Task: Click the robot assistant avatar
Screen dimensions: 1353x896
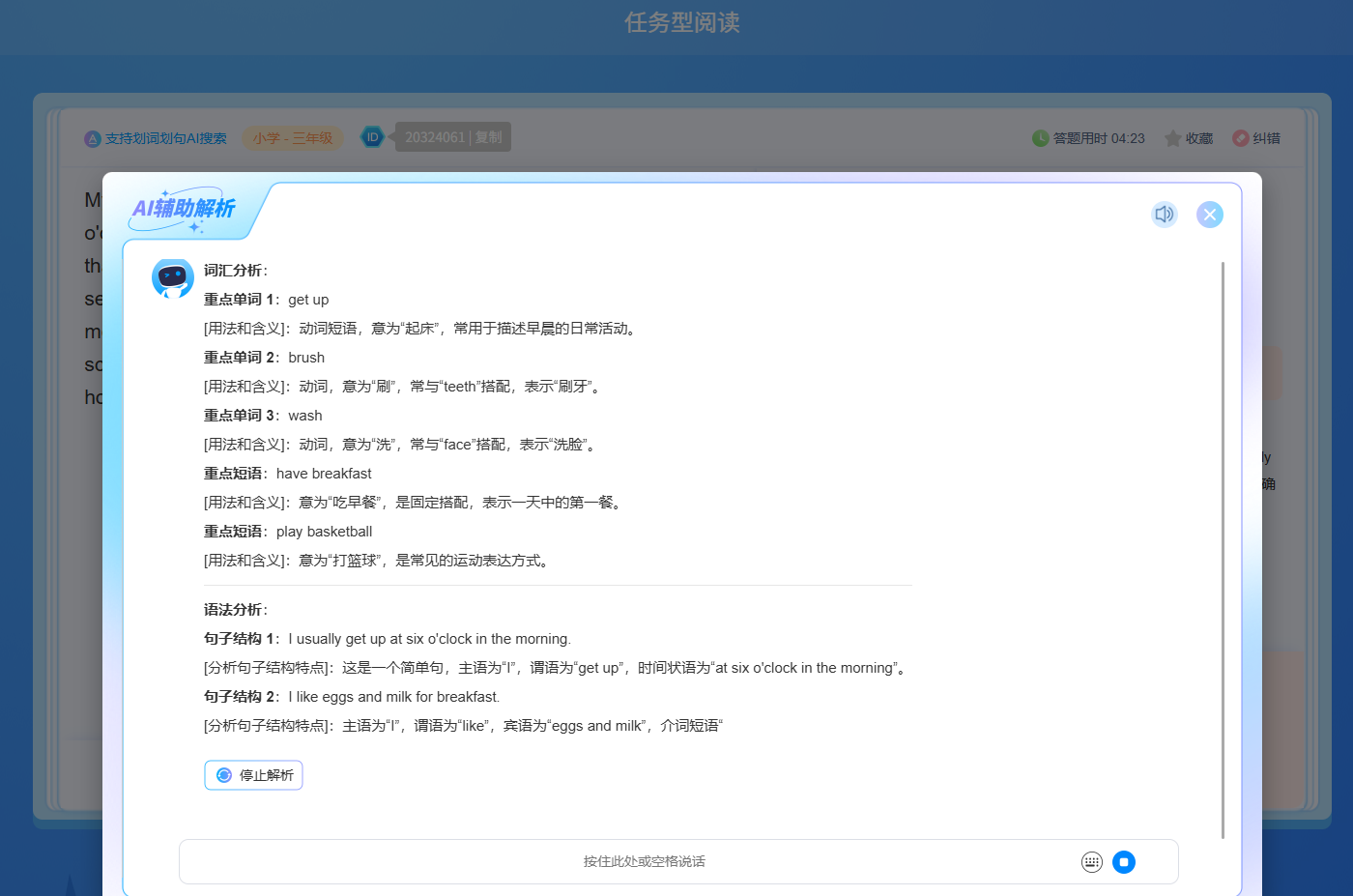Action: (173, 278)
